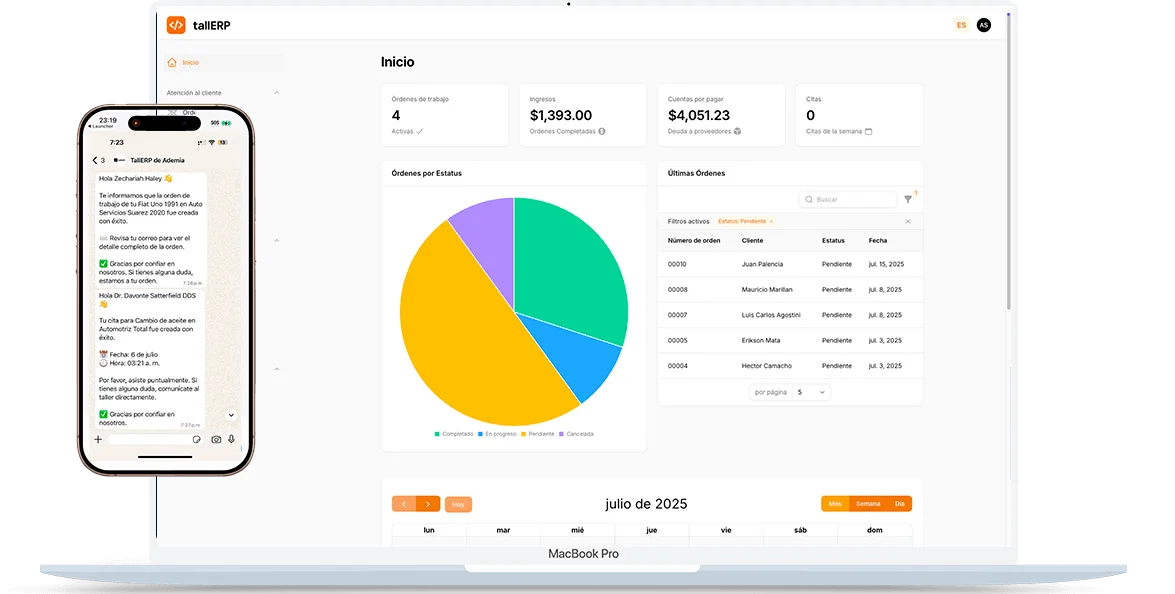Image resolution: width=1175 pixels, height=594 pixels.
Task: Open order 00010 row
Action: 790,264
